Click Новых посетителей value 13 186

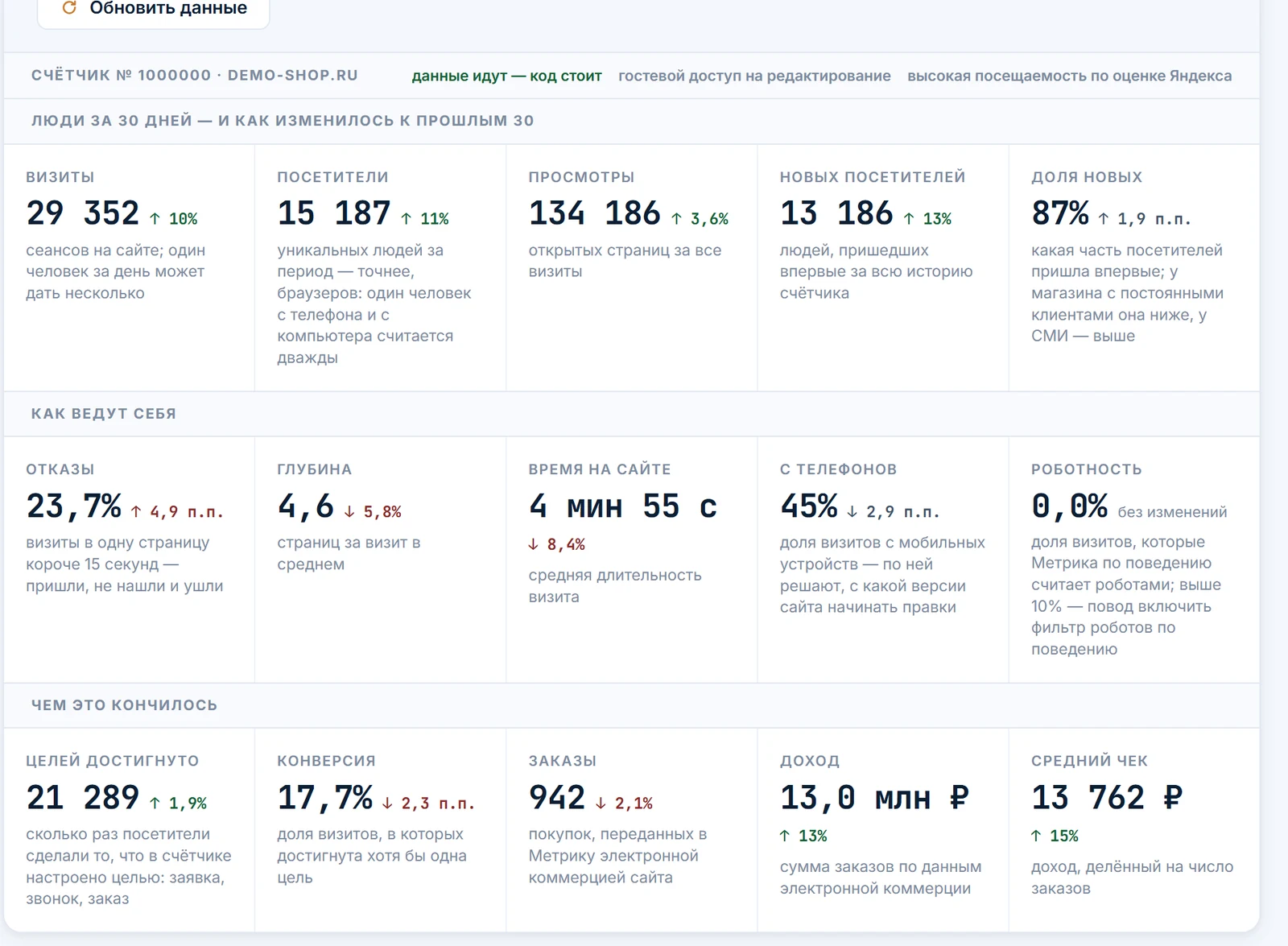point(836,213)
